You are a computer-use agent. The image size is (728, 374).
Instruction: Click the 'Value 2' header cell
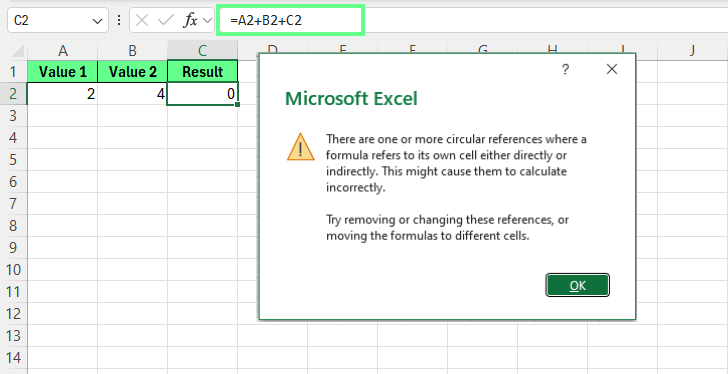132,72
